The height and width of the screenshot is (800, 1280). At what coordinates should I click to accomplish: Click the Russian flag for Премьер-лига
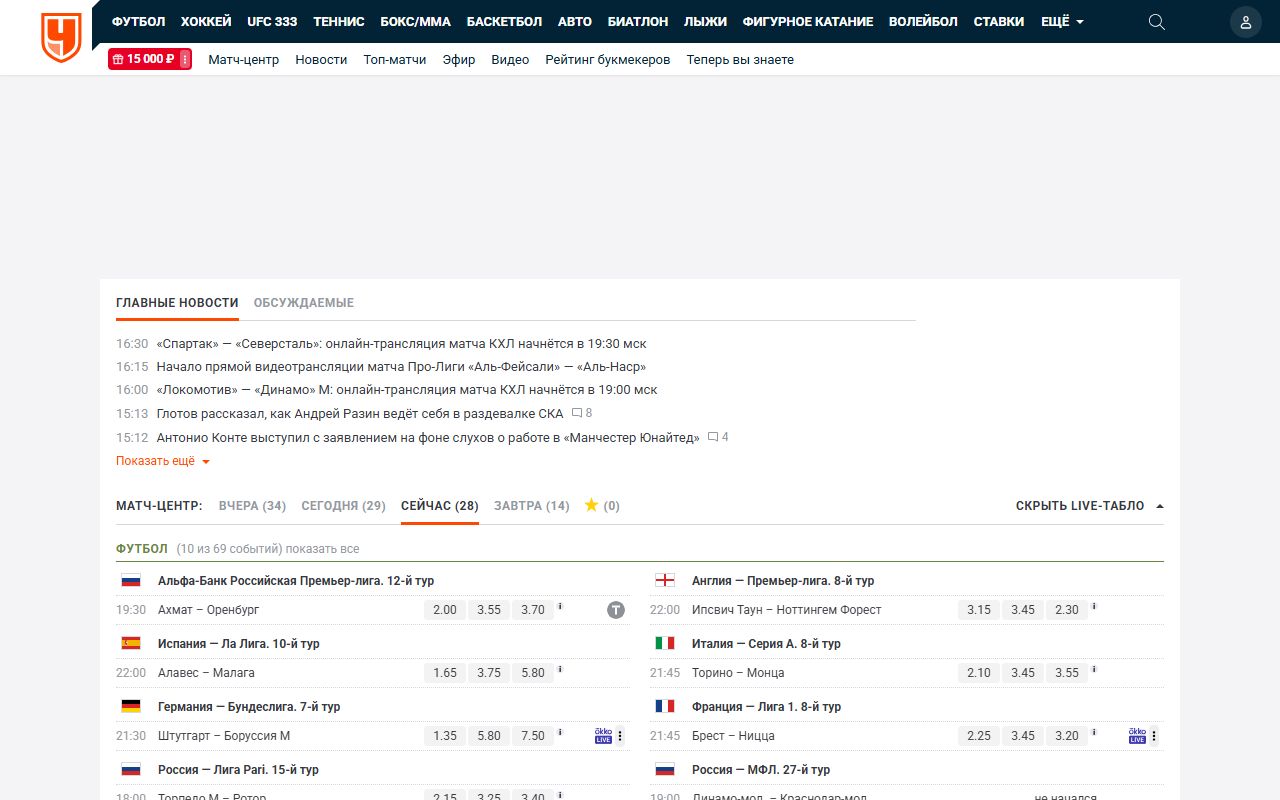131,580
